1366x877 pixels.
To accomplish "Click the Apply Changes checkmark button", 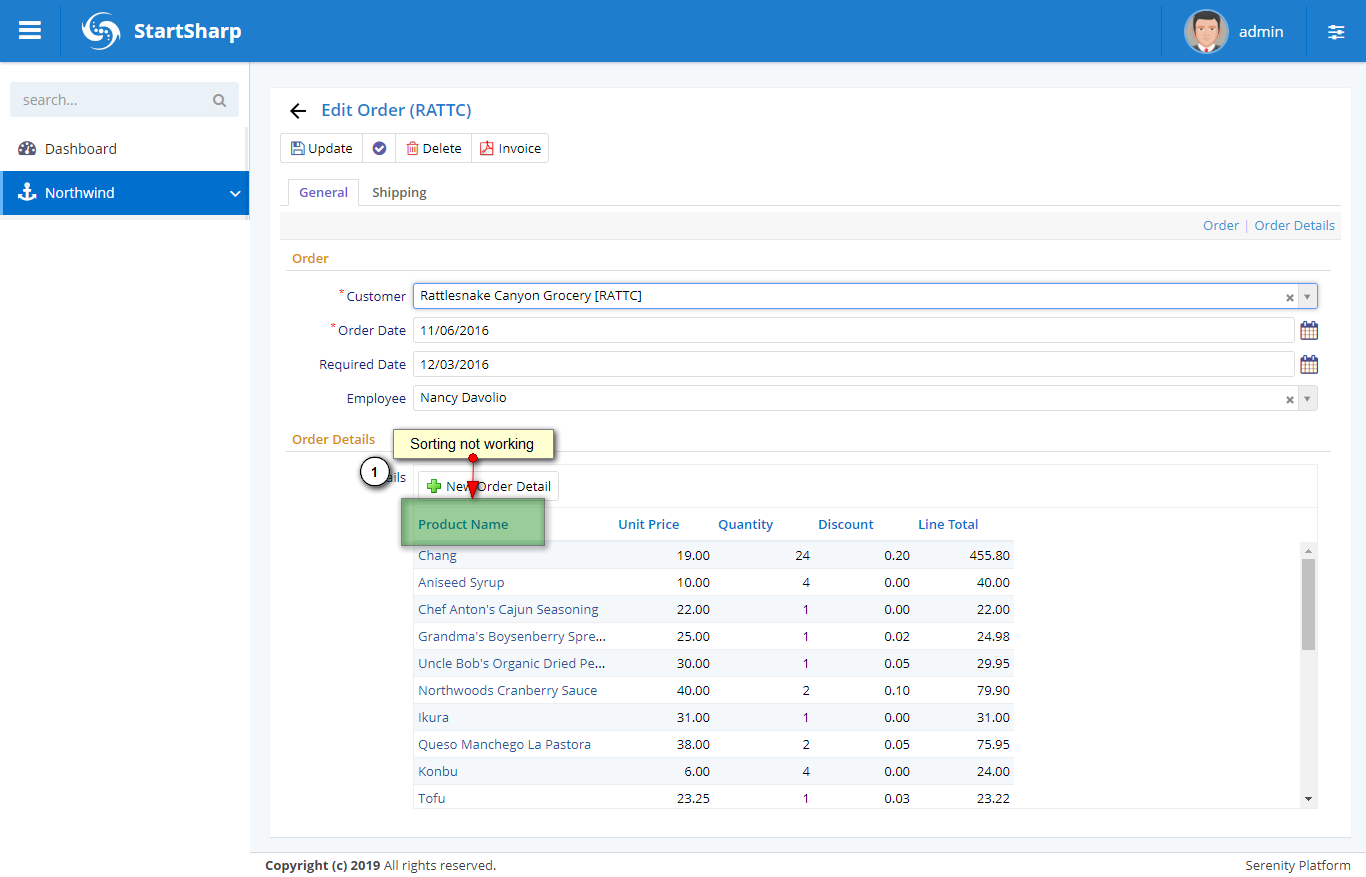I will [379, 148].
